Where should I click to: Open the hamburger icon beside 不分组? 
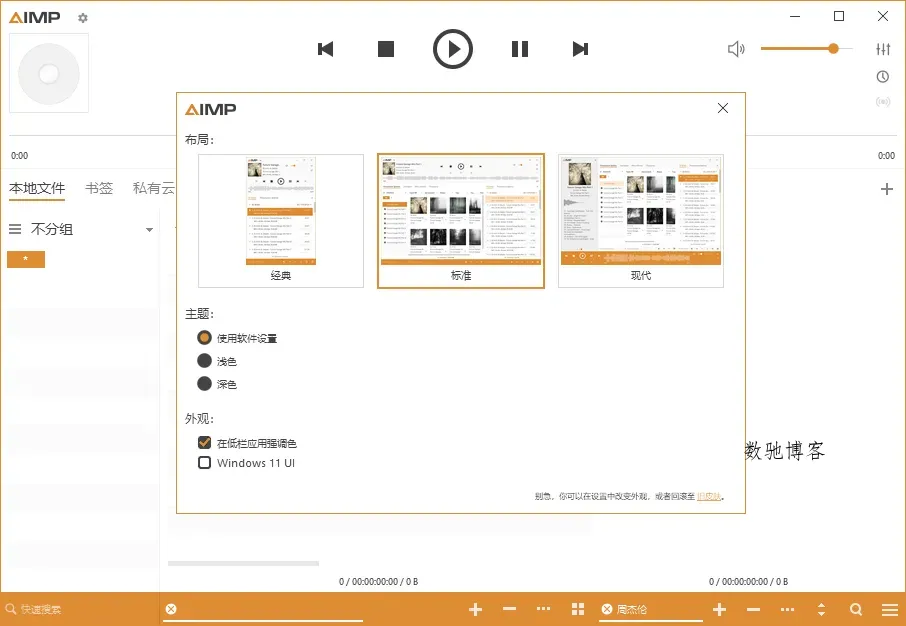[x=15, y=229]
